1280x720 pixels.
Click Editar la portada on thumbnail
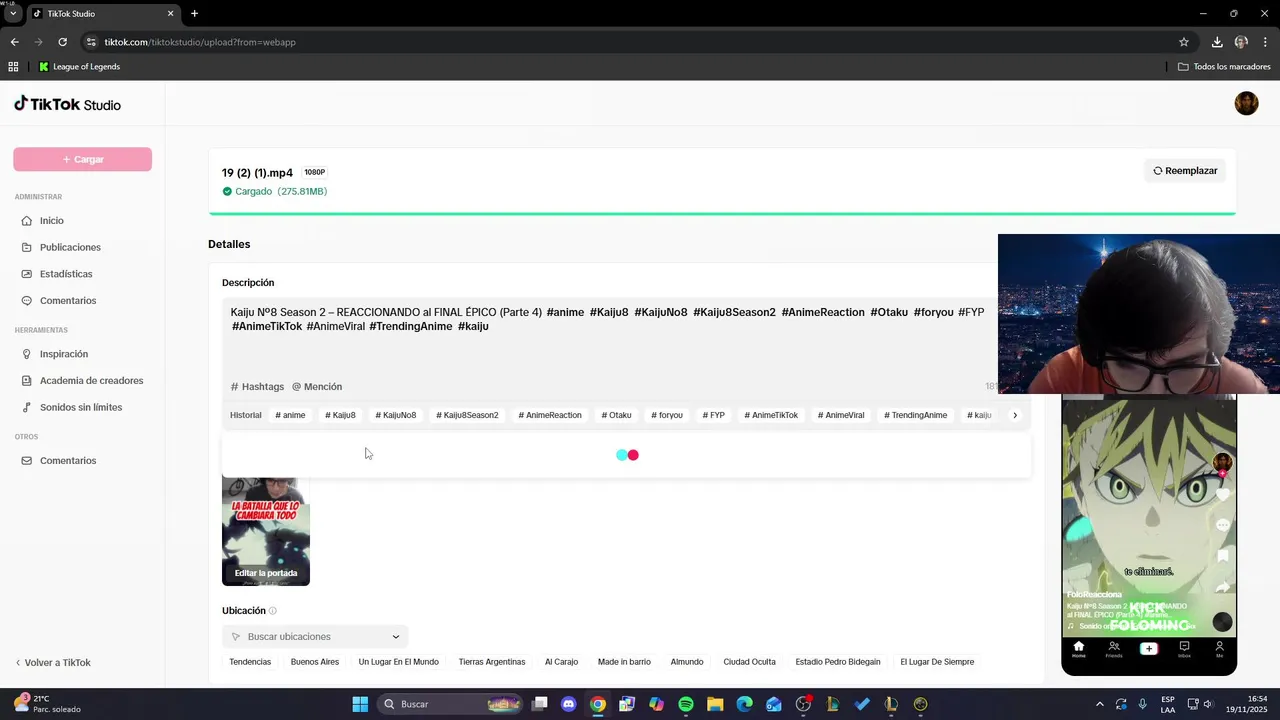tap(266, 573)
